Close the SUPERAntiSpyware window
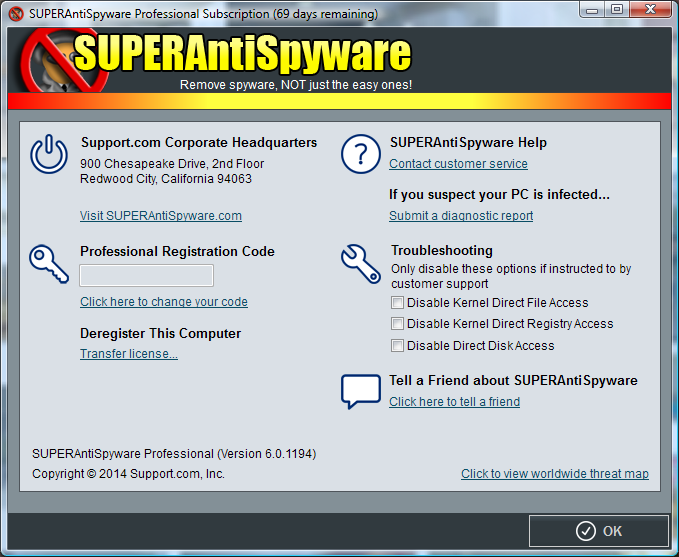679x557 pixels. coord(650,10)
